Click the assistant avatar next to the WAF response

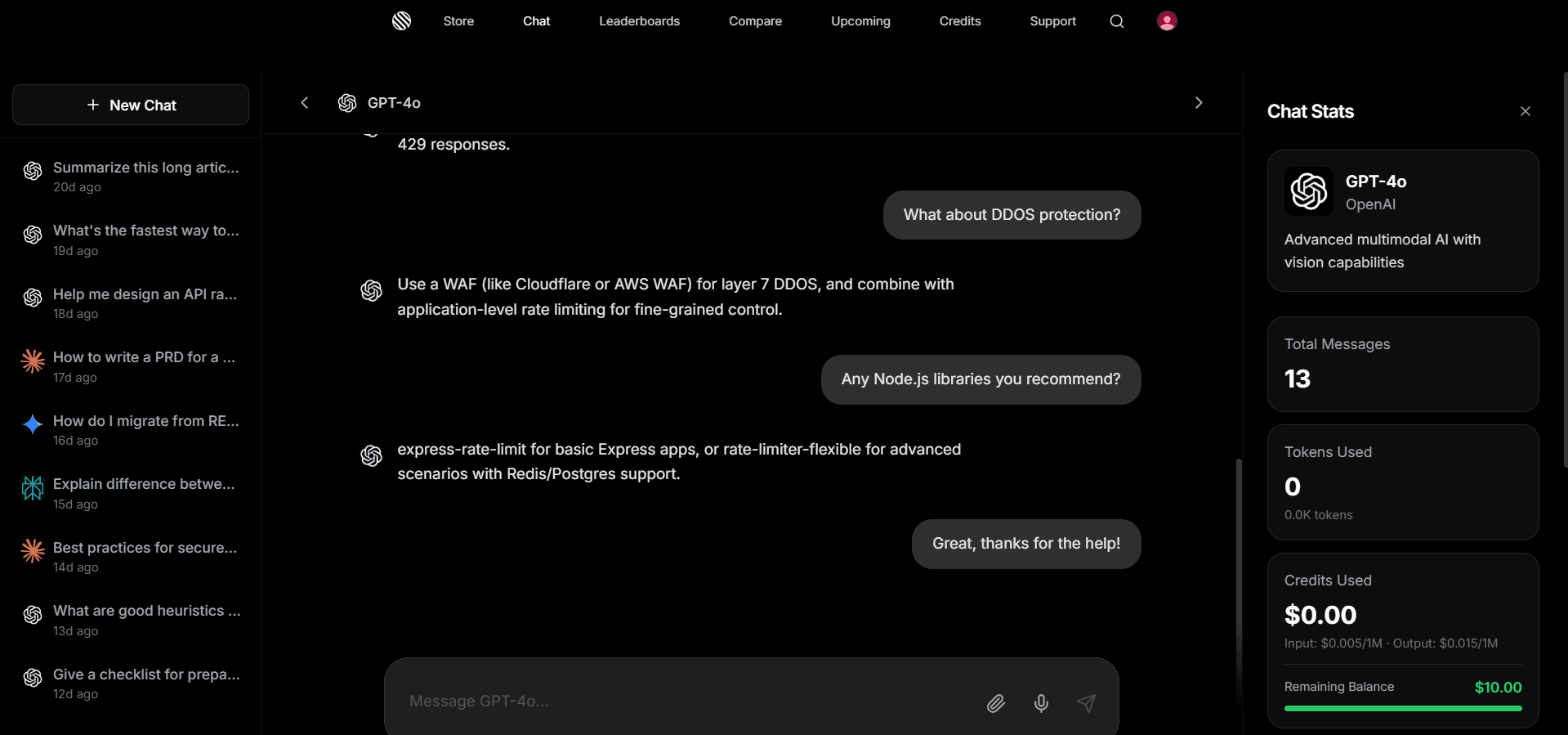(x=372, y=290)
